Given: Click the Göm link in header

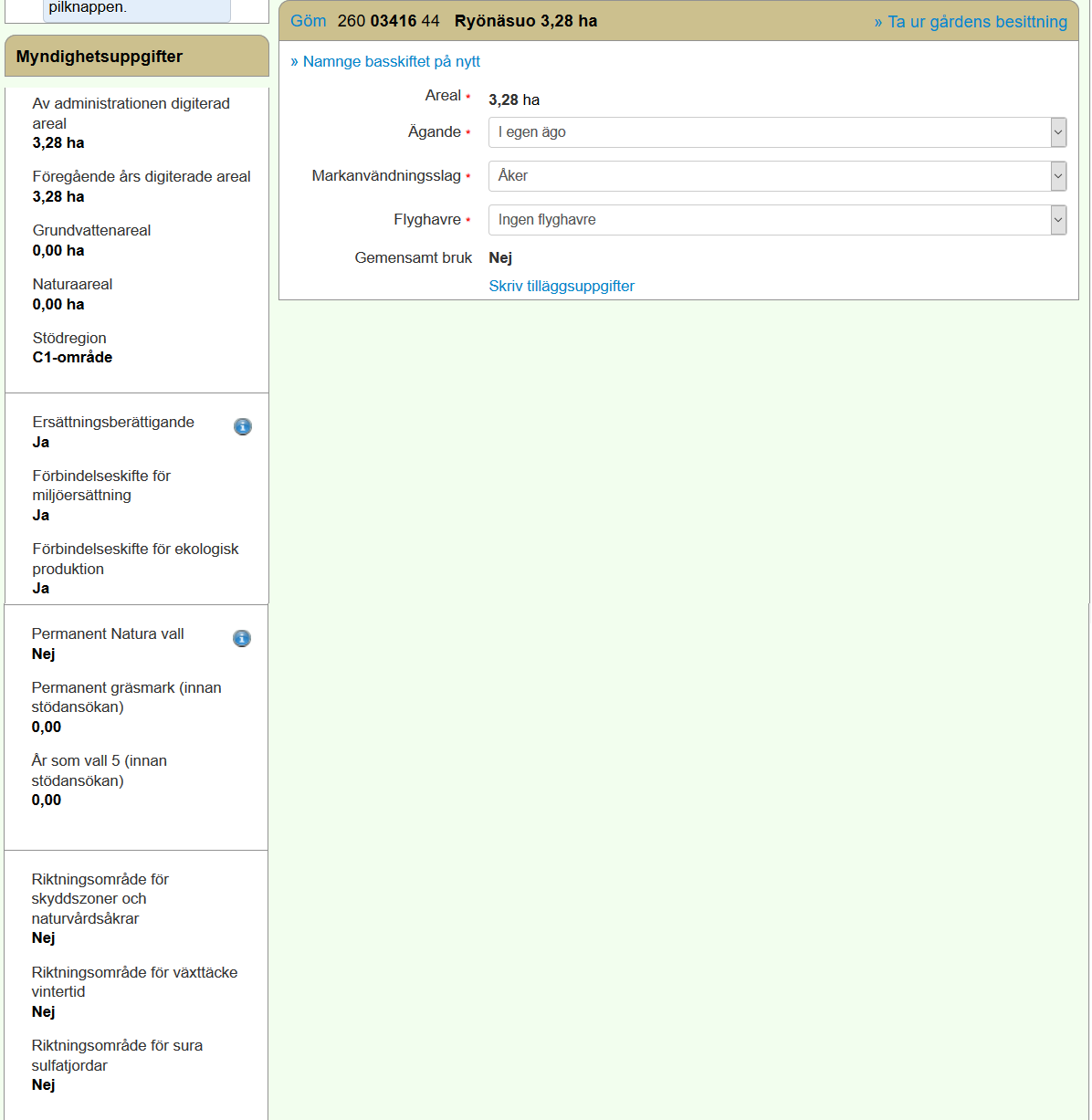Looking at the screenshot, I should pos(308,21).
